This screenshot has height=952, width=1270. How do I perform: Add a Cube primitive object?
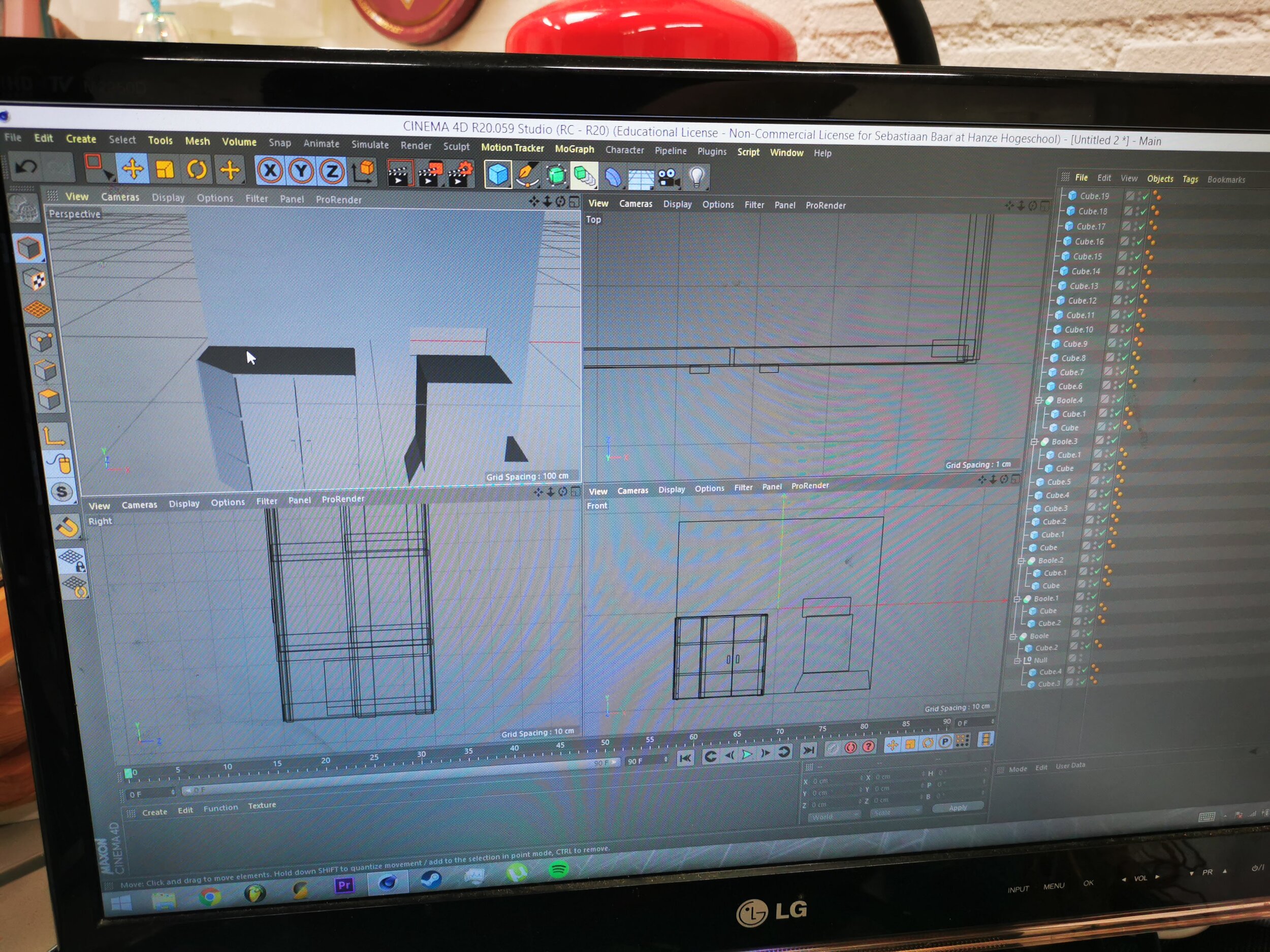click(x=498, y=175)
